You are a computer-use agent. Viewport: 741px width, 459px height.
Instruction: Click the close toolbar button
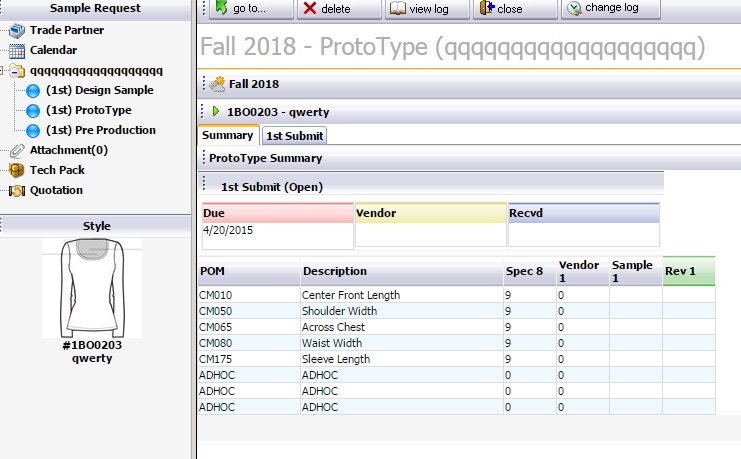pos(515,9)
